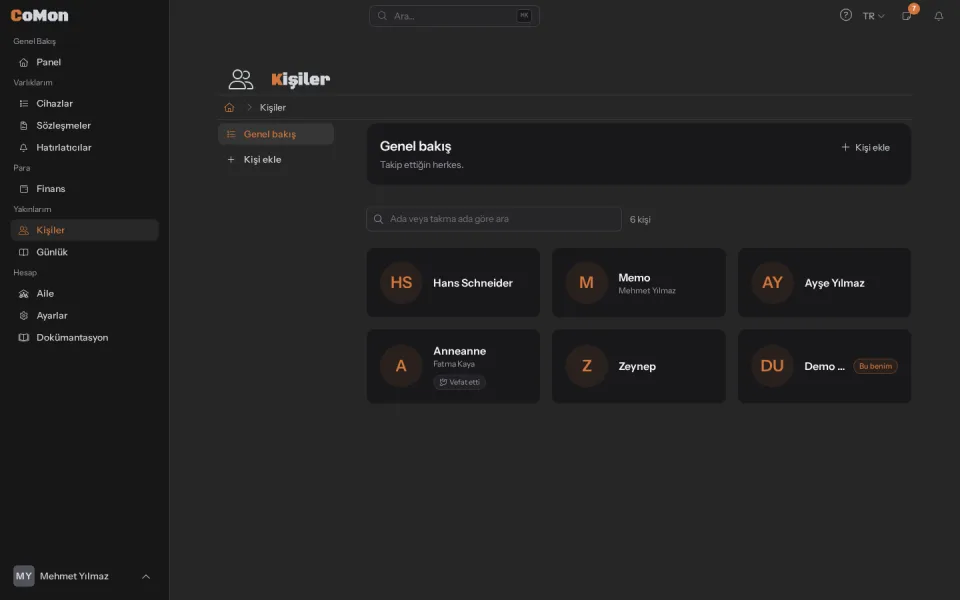Click the Takip ettiğin herkes description
The height and width of the screenshot is (600, 960).
coord(421,165)
